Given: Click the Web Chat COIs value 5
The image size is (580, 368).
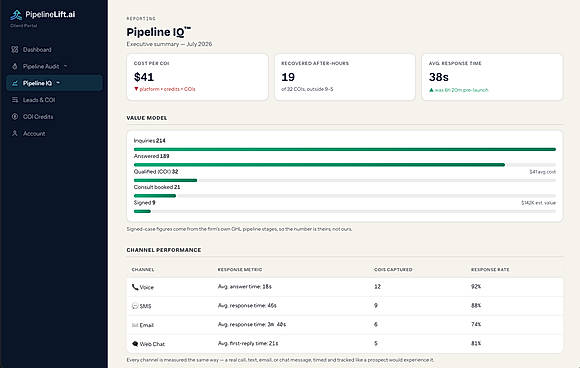Looking at the screenshot, I should 376,343.
